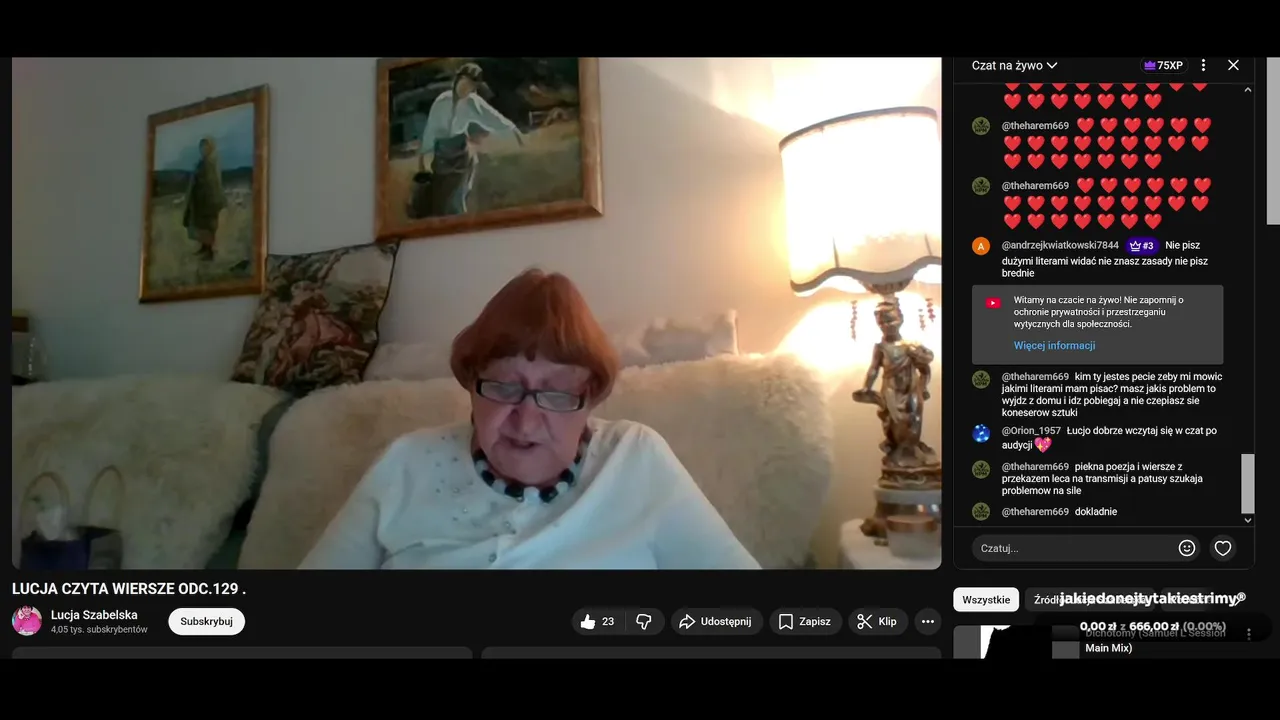Open Dichotomy Main Mix video thumbnail
This screenshot has height=720, width=1280.
click(x=1016, y=642)
